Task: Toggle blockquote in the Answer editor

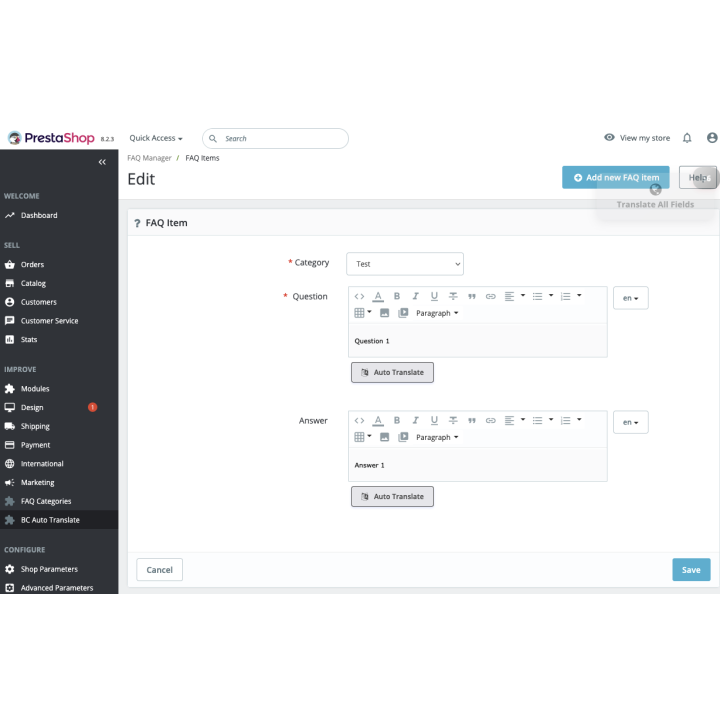Action: pos(472,420)
